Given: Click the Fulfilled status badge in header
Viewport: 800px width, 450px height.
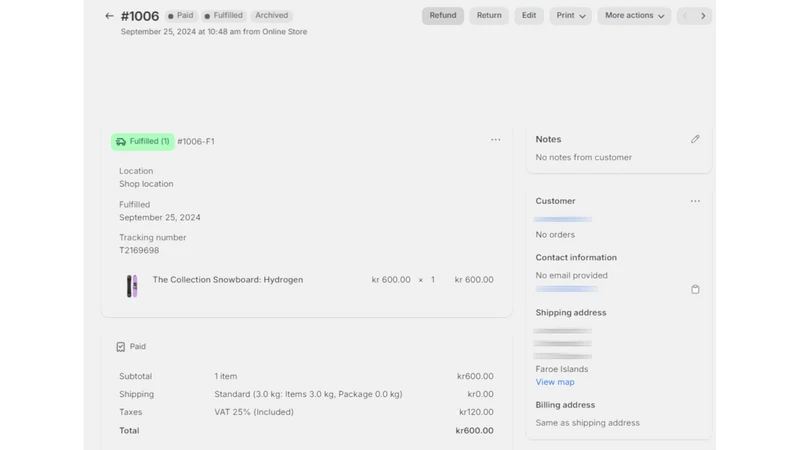Looking at the screenshot, I should (223, 16).
